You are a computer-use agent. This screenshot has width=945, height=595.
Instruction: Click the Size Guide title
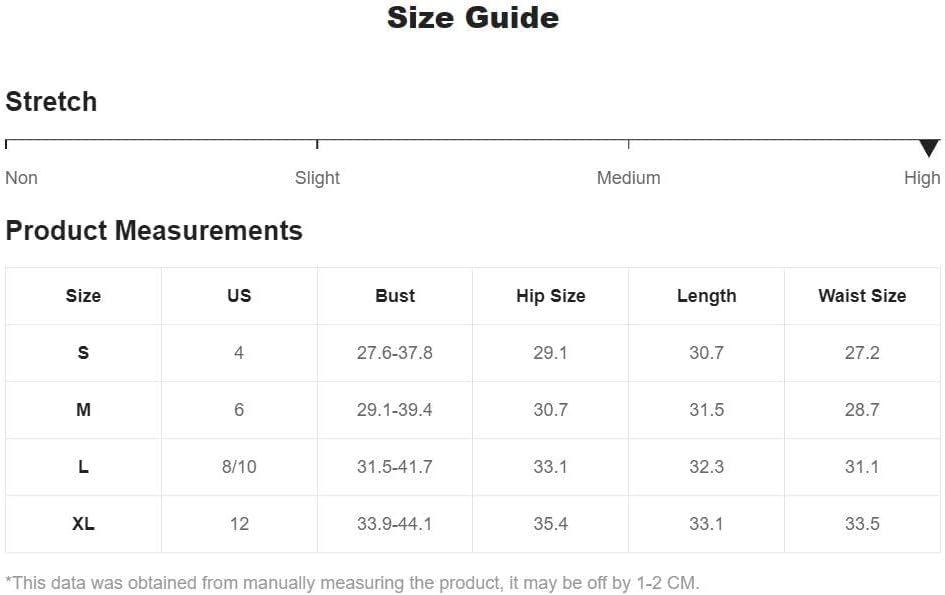point(472,17)
